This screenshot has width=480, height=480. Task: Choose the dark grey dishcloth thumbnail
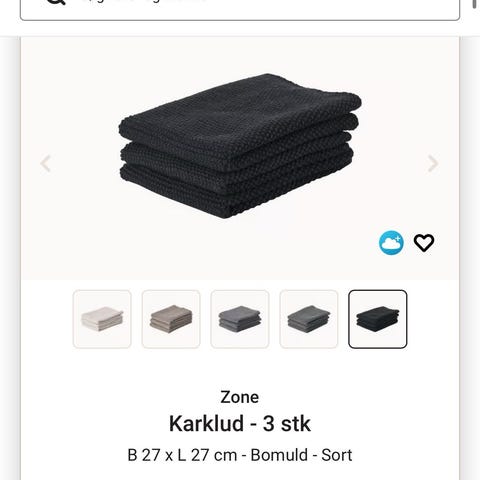click(x=309, y=319)
